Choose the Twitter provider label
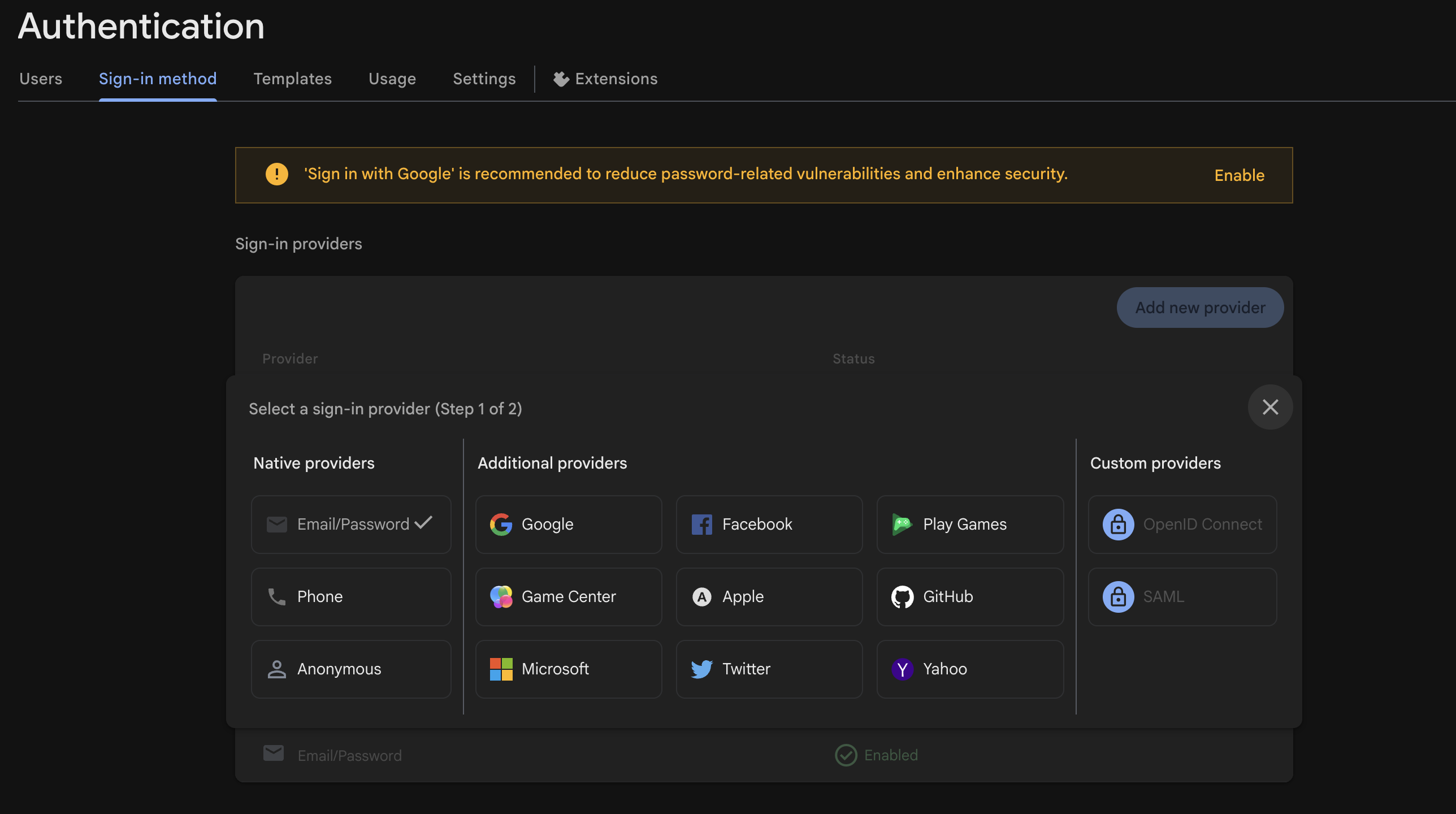This screenshot has width=1456, height=814. coord(746,669)
